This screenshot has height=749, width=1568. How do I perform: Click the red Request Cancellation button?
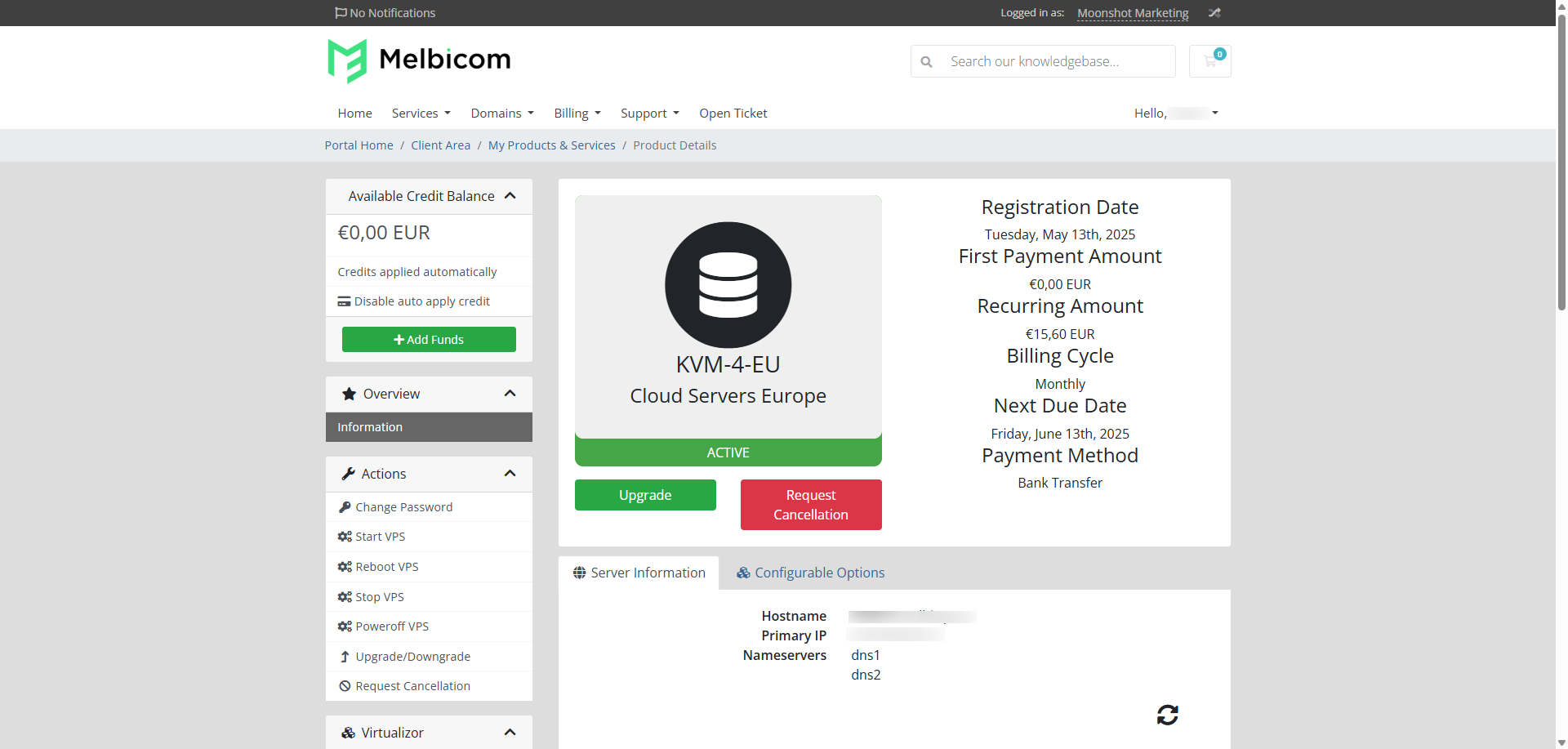811,505
